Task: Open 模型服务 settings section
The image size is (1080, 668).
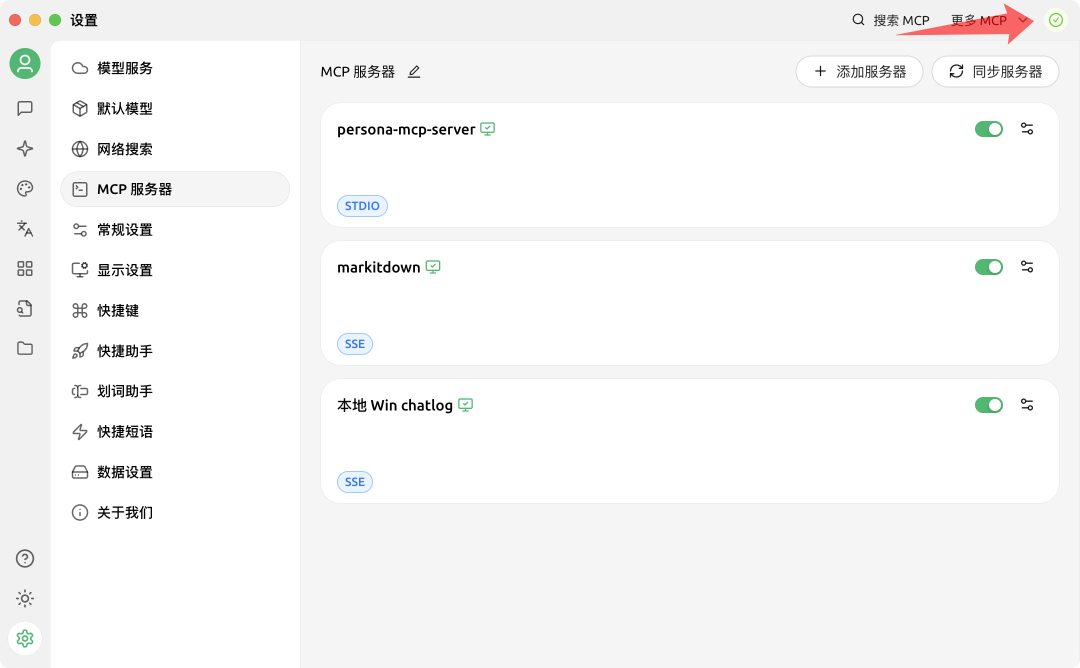Action: tap(175, 68)
